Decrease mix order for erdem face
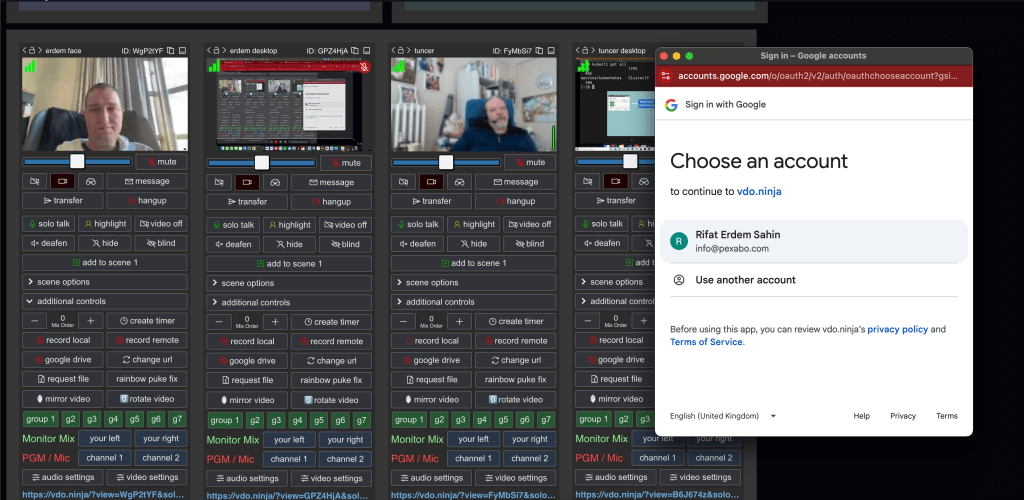 point(34,320)
